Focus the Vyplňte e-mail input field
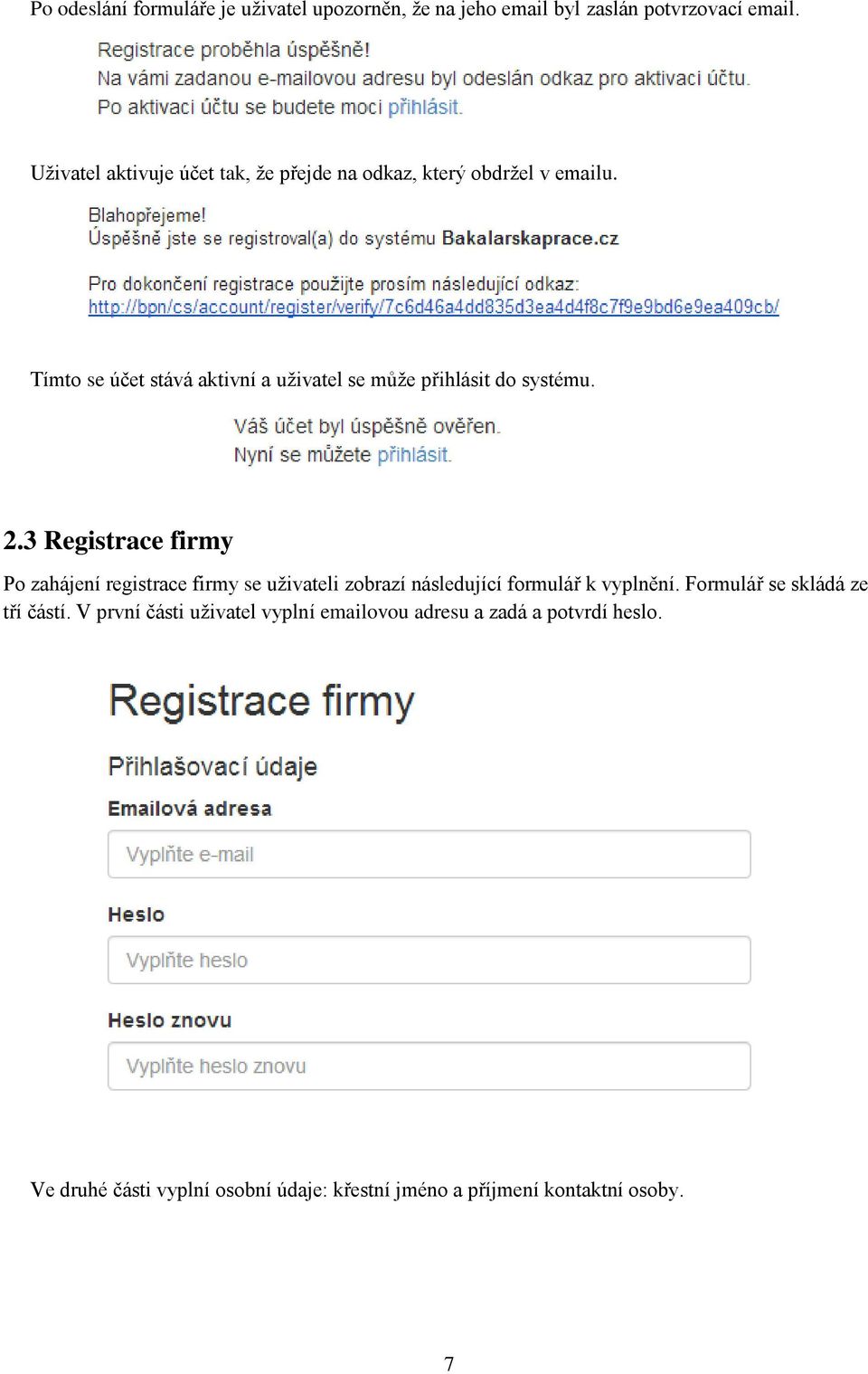 (x=429, y=854)
